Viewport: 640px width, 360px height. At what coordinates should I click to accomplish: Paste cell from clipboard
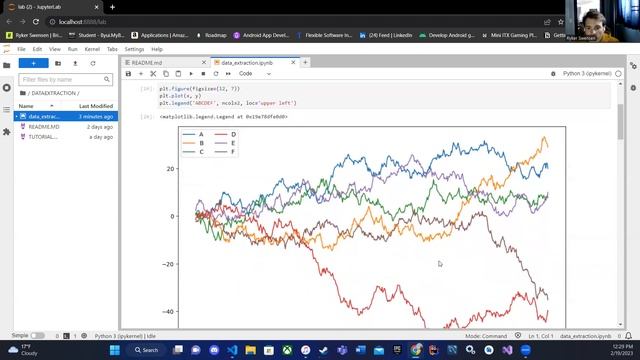tap(178, 74)
